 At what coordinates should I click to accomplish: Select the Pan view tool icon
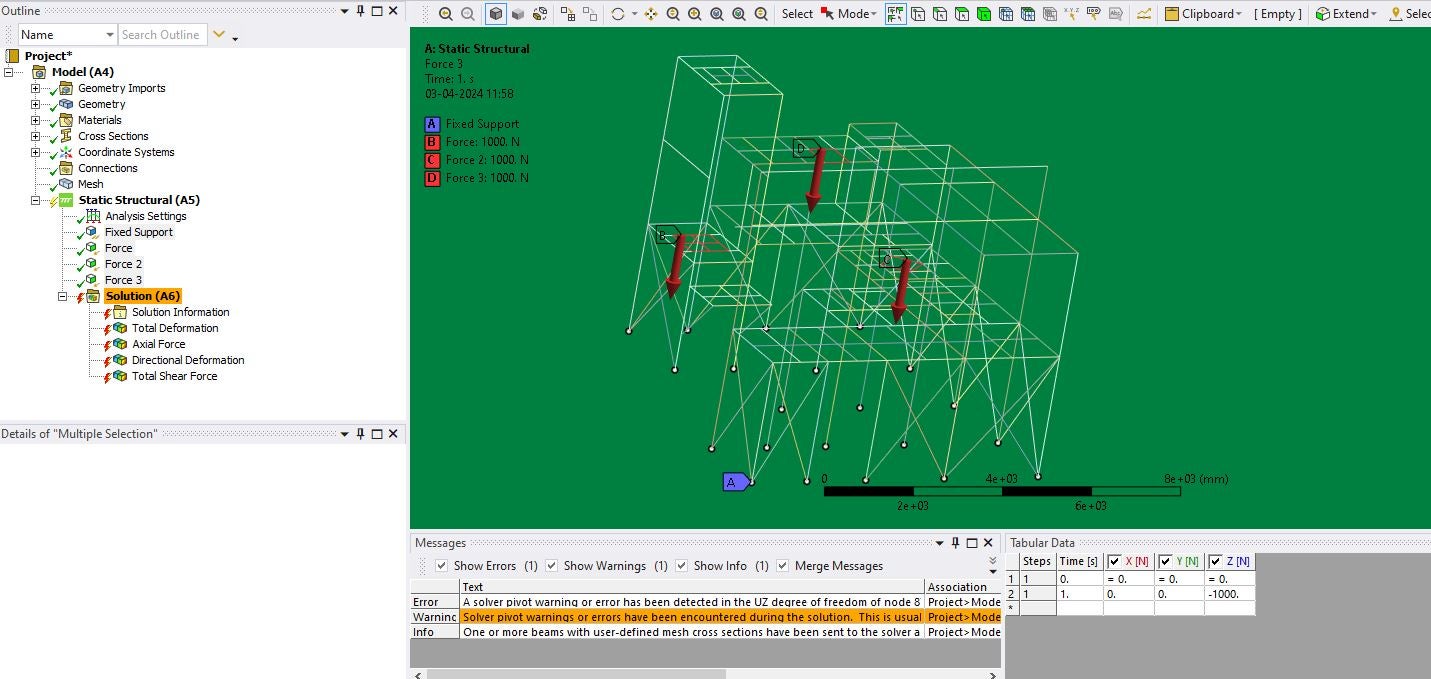pyautogui.click(x=651, y=14)
